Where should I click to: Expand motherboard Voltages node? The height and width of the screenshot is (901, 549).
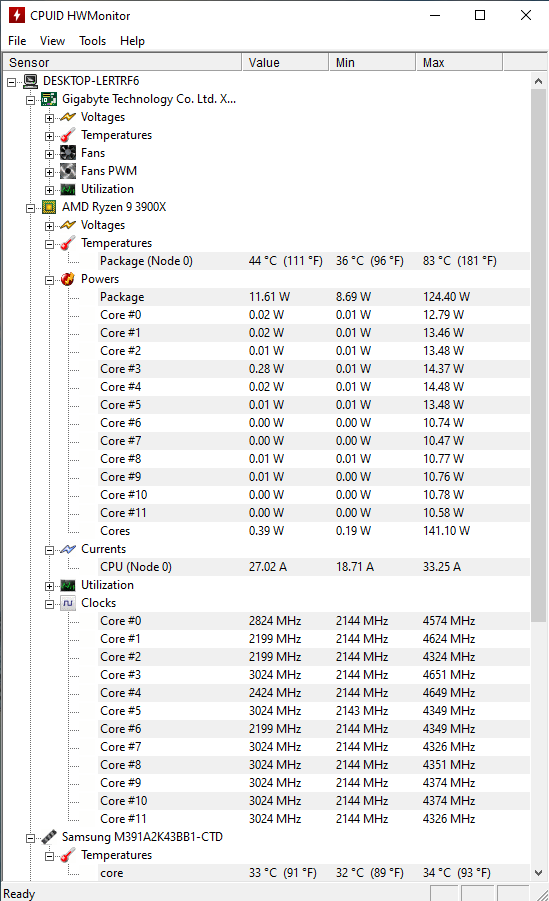click(49, 118)
